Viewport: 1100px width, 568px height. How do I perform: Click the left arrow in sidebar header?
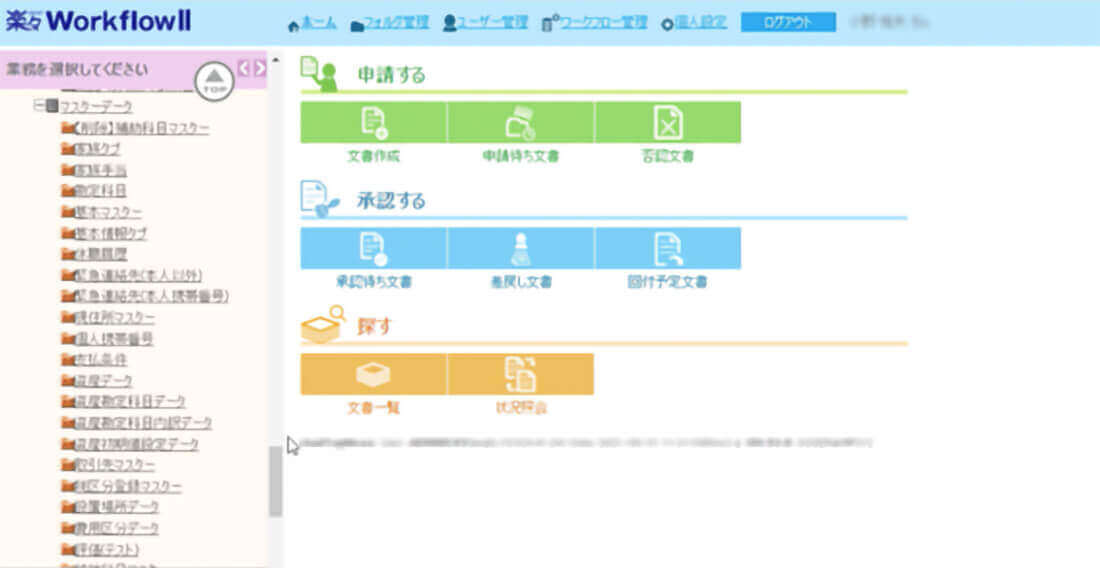click(243, 68)
